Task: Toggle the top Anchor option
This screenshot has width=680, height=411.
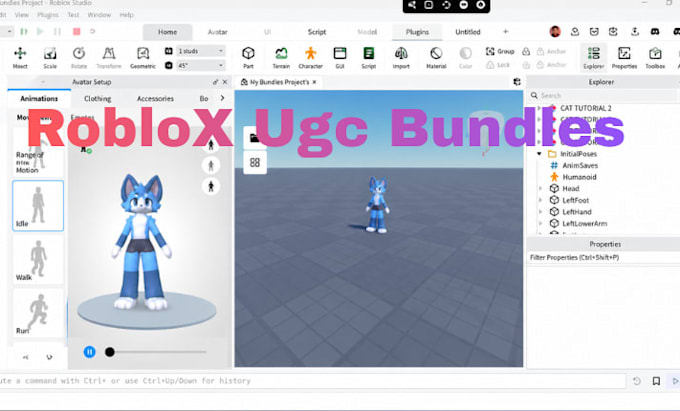Action: (x=551, y=51)
